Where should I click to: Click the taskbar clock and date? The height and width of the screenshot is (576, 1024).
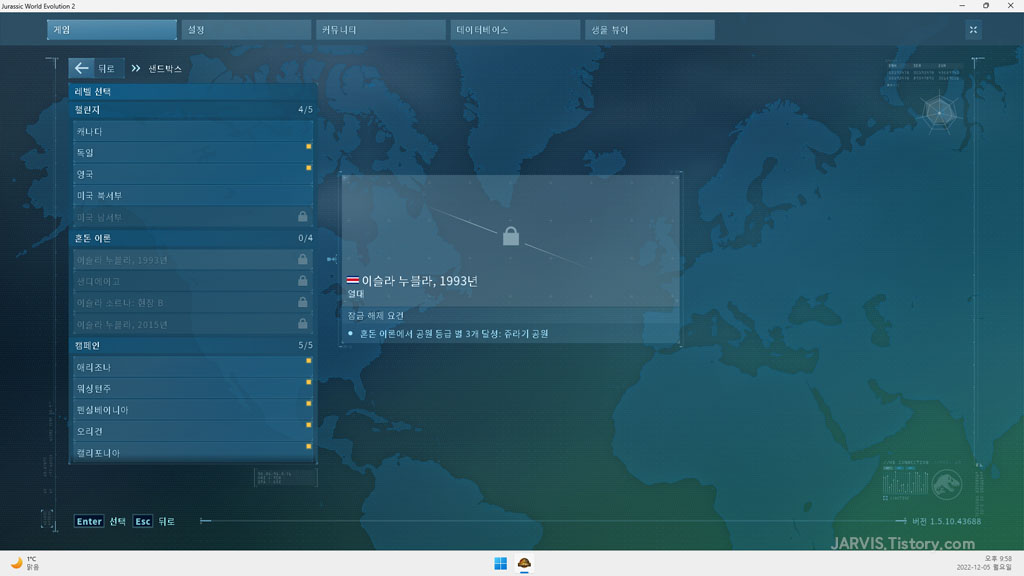tap(984, 563)
